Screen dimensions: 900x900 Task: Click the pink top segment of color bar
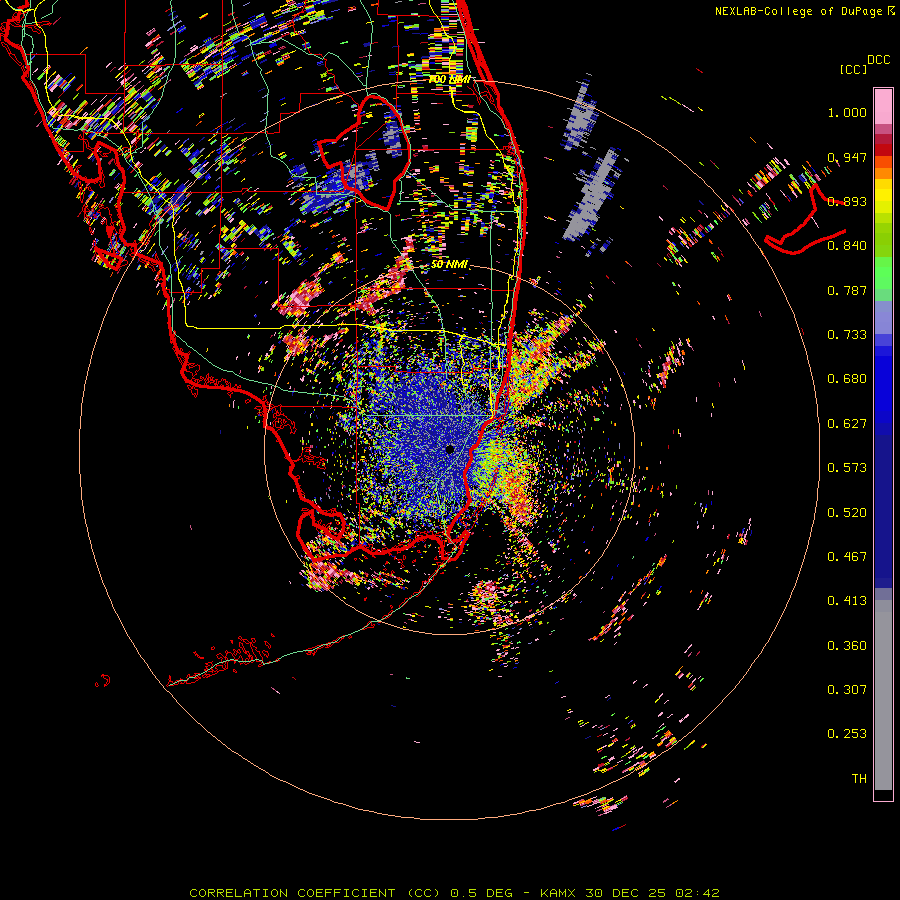pyautogui.click(x=883, y=106)
